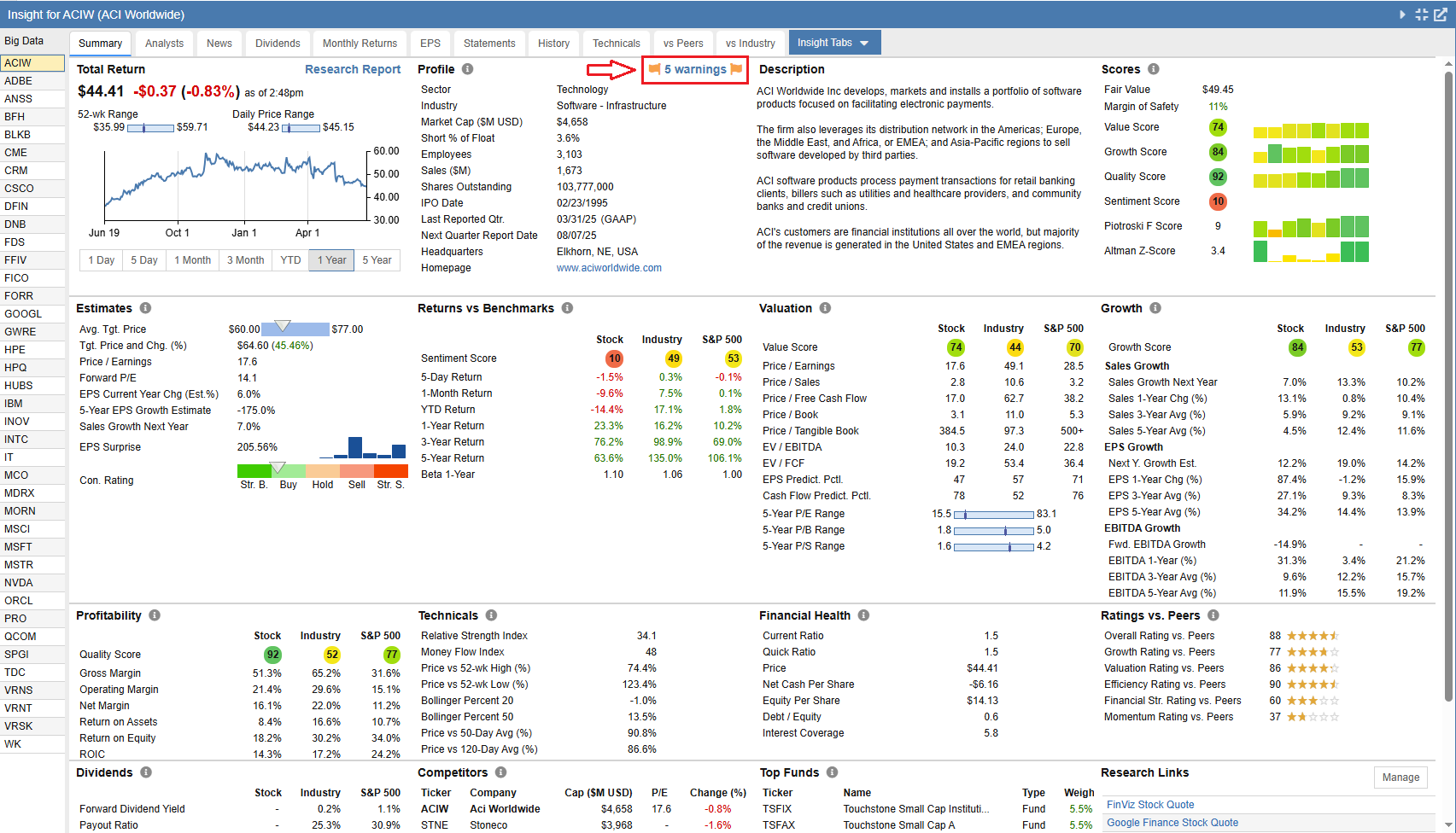Screen dimensions: 1456x833
Task: Open the 5 warnings link
Action: pyautogui.click(x=695, y=69)
